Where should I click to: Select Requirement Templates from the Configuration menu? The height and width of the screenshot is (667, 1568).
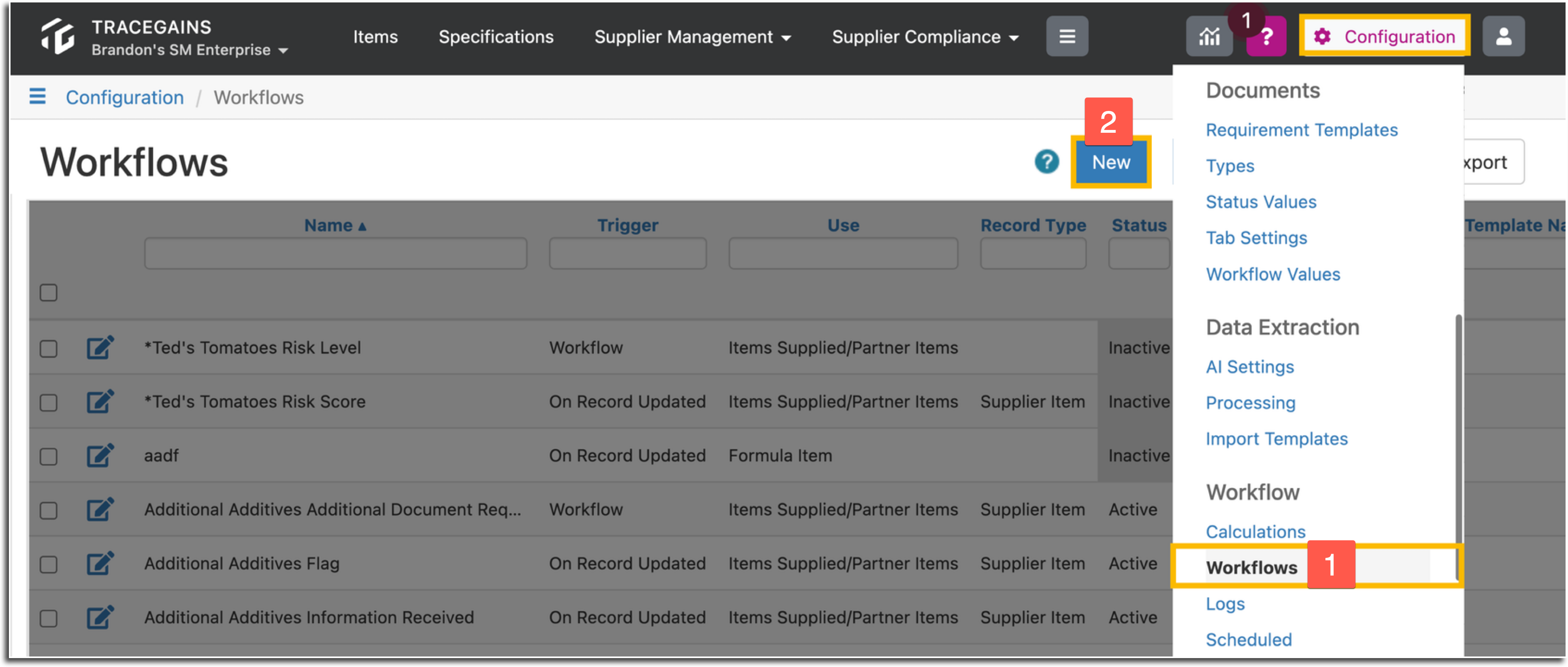[1302, 130]
